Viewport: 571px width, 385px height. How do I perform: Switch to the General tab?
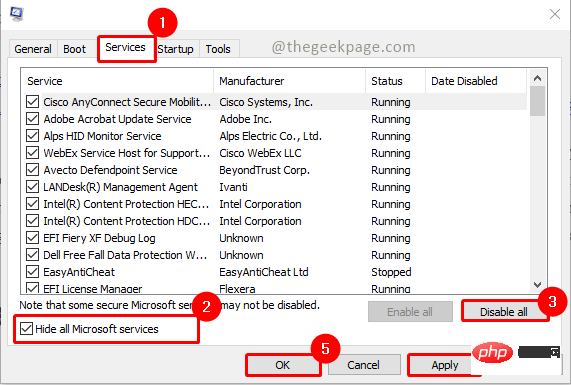[x=33, y=49]
